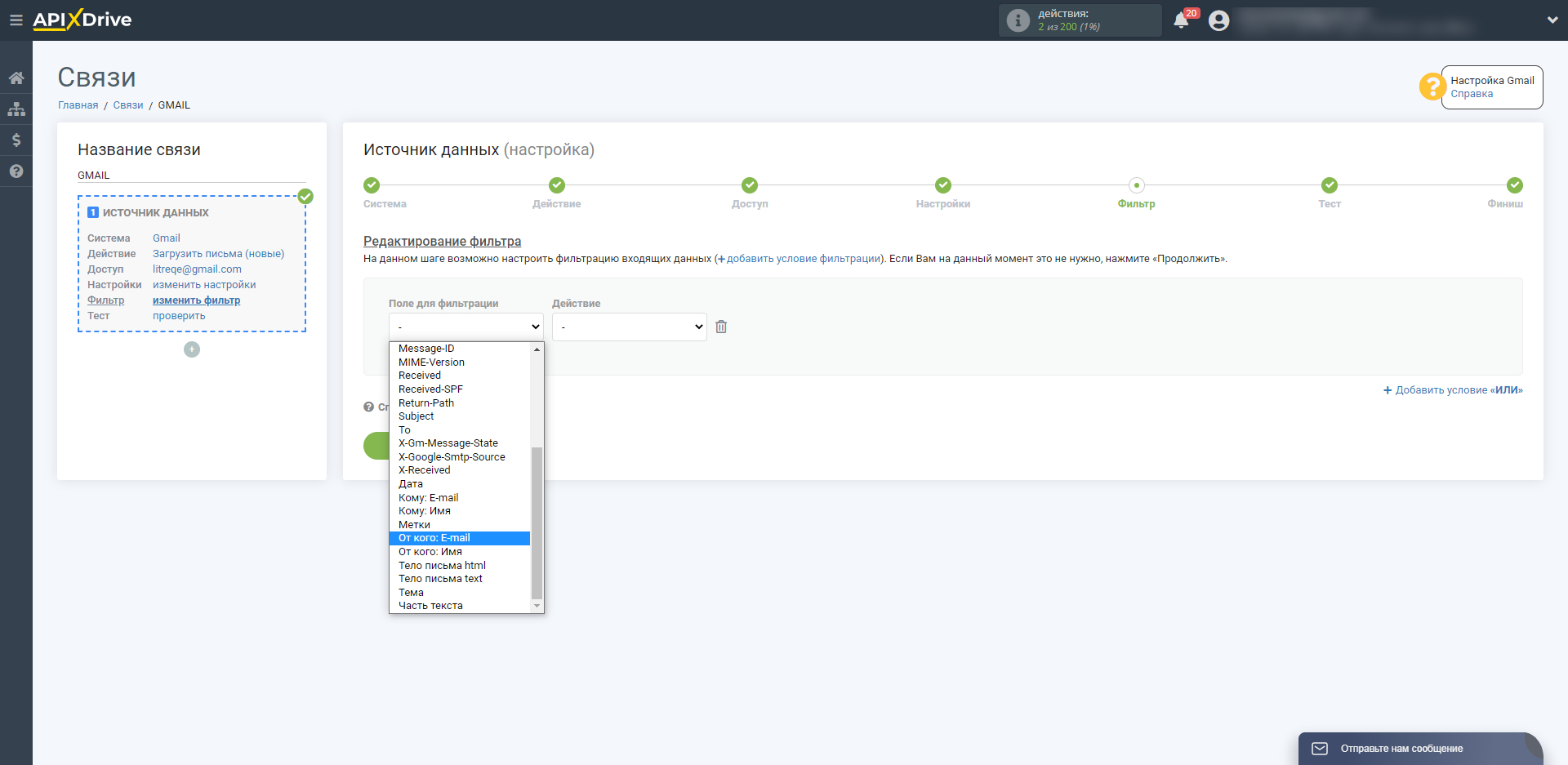Open Связи breadcrumb link
The height and width of the screenshot is (765, 1568).
tap(128, 105)
